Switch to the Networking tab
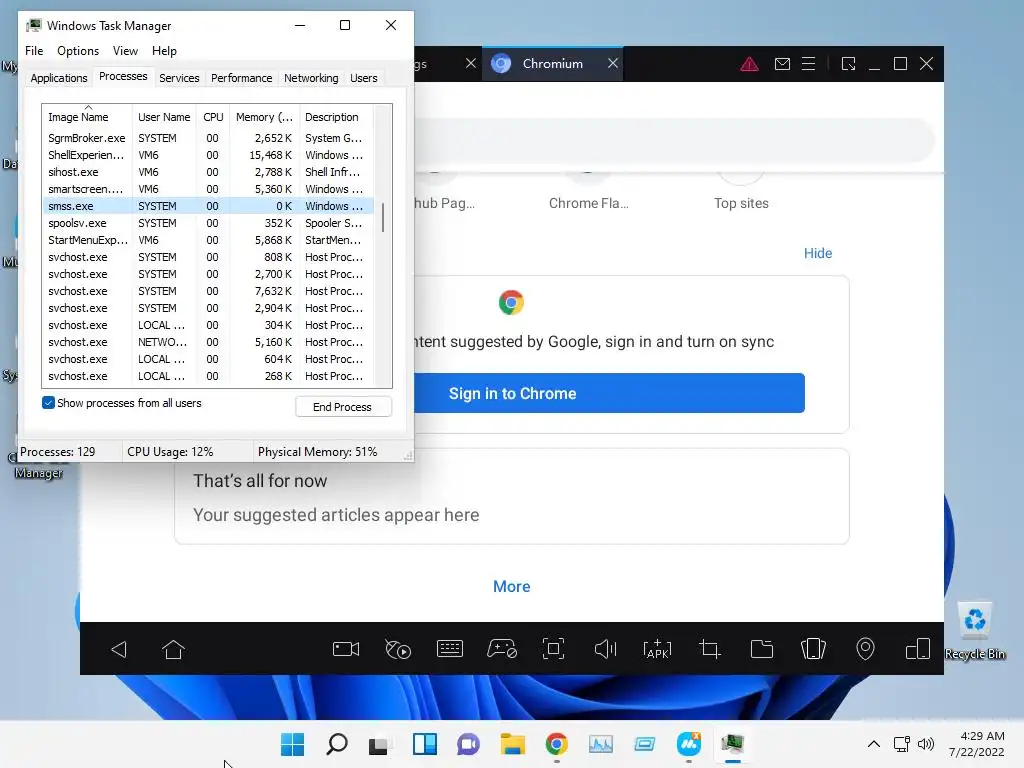Image resolution: width=1024 pixels, height=768 pixels. coord(311,78)
